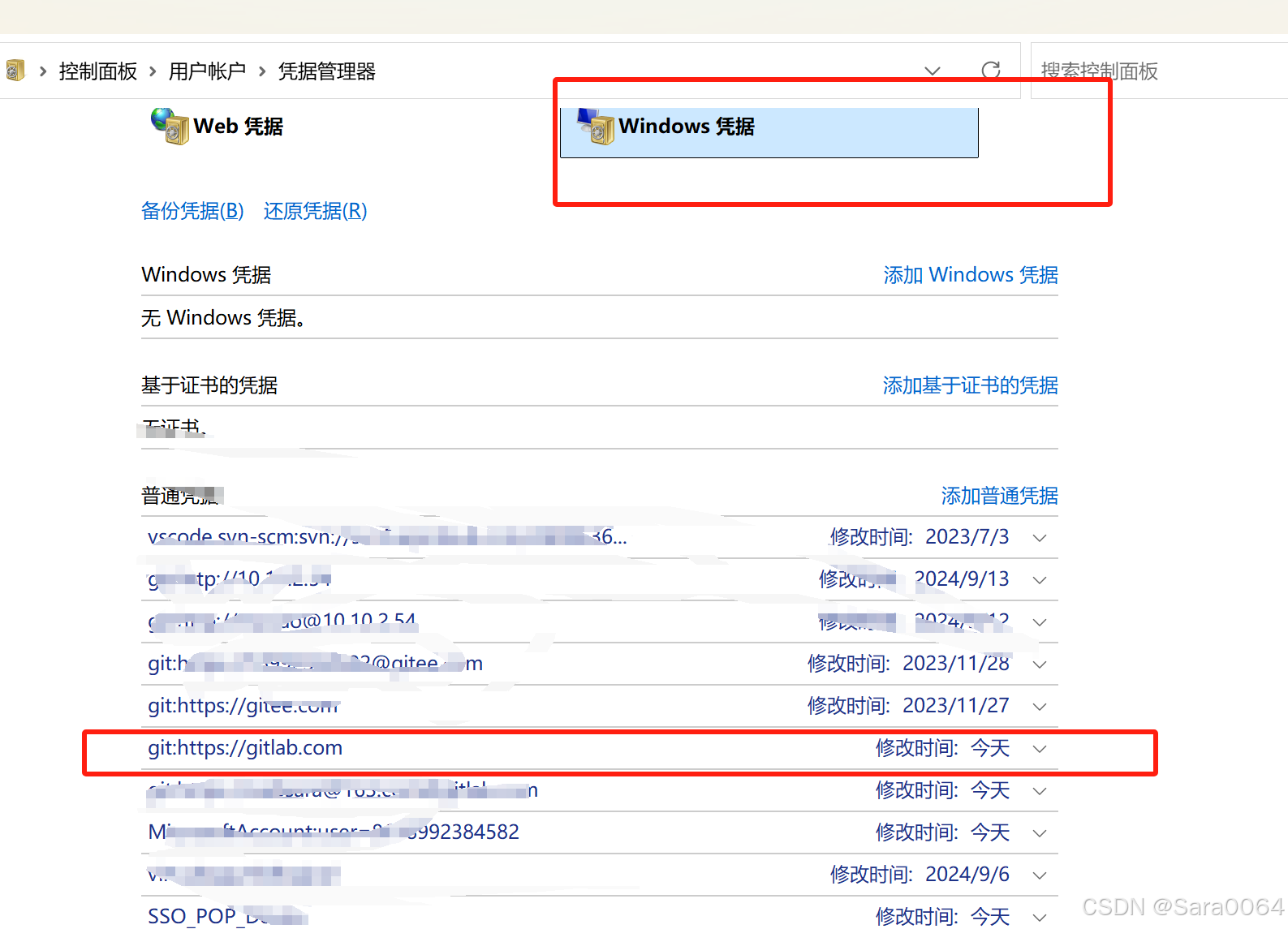Screen dimensions: 1288x929
Task: Expand the SSO_POP credential row
Action: pos(1040,918)
